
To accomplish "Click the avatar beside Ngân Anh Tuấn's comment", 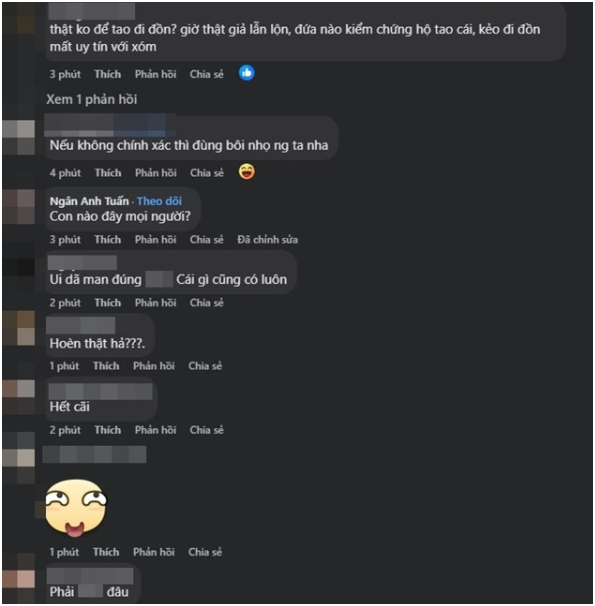I will pyautogui.click(x=19, y=207).
